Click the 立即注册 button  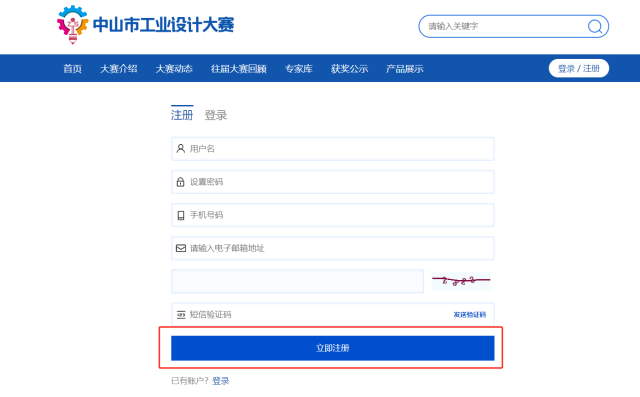click(333, 348)
